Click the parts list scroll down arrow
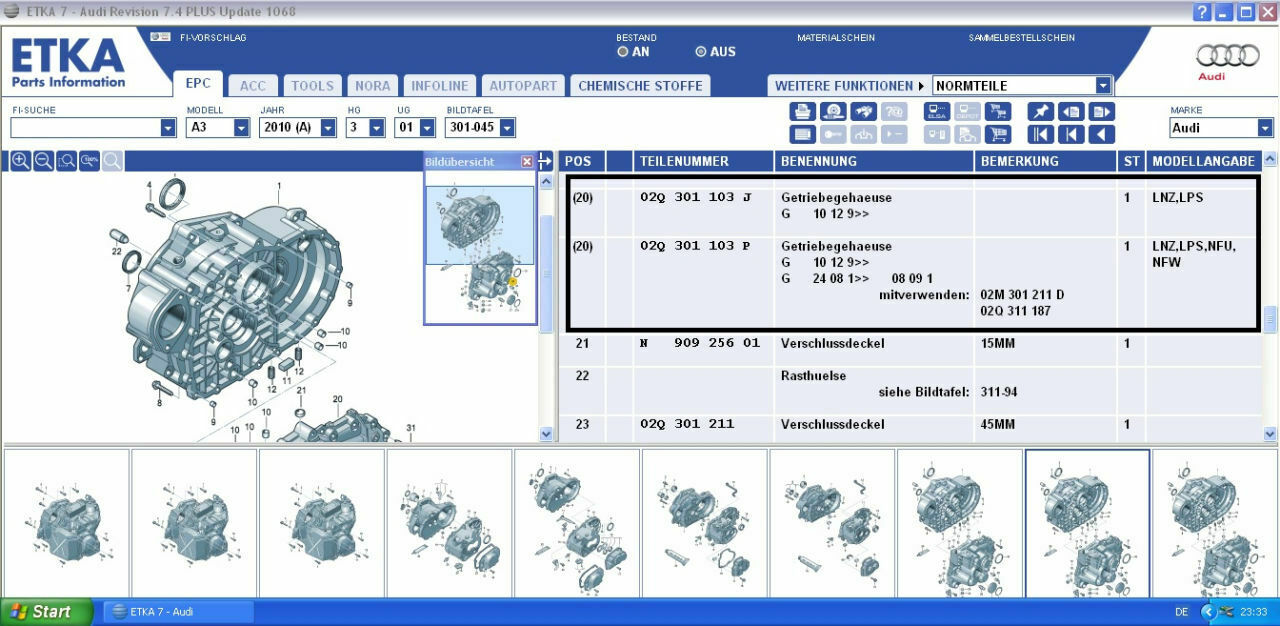The width and height of the screenshot is (1280, 626). click(x=1270, y=434)
